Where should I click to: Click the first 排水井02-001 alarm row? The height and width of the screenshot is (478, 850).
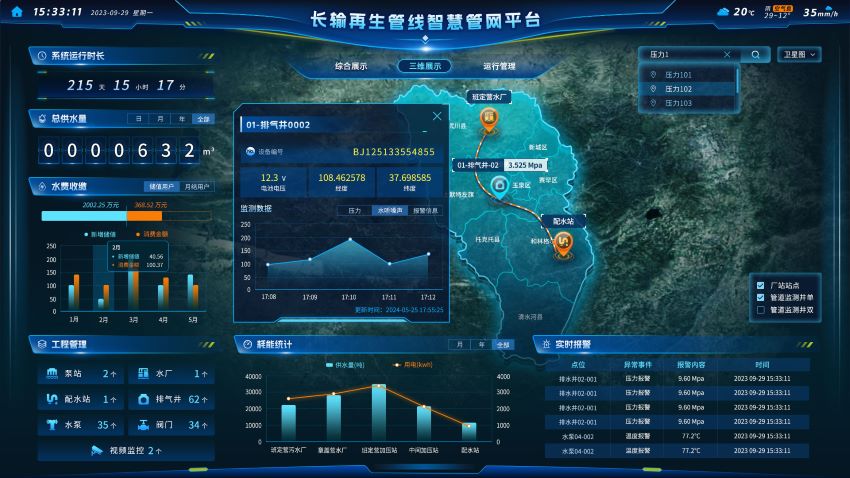[677, 379]
